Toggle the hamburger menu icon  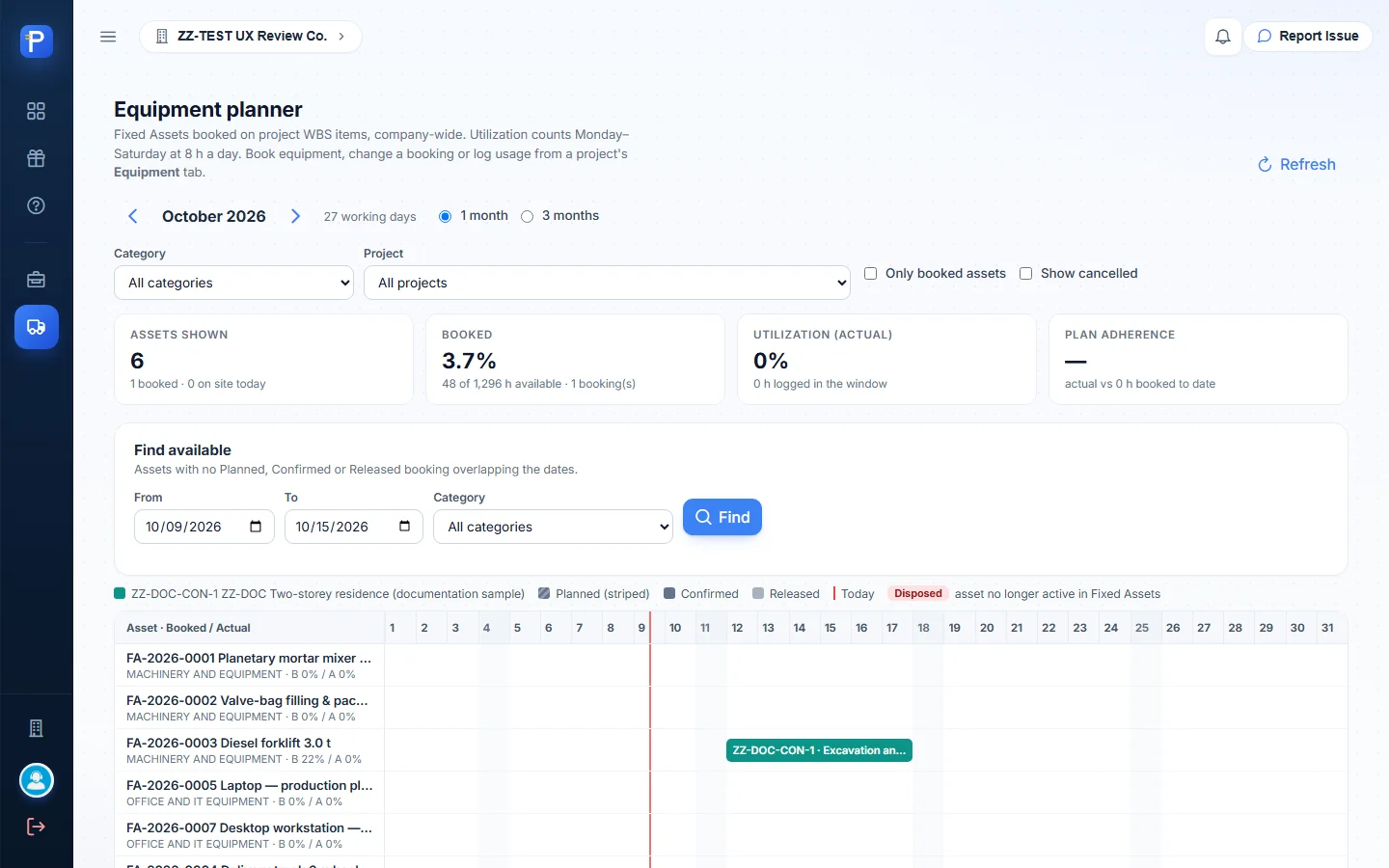click(x=108, y=37)
